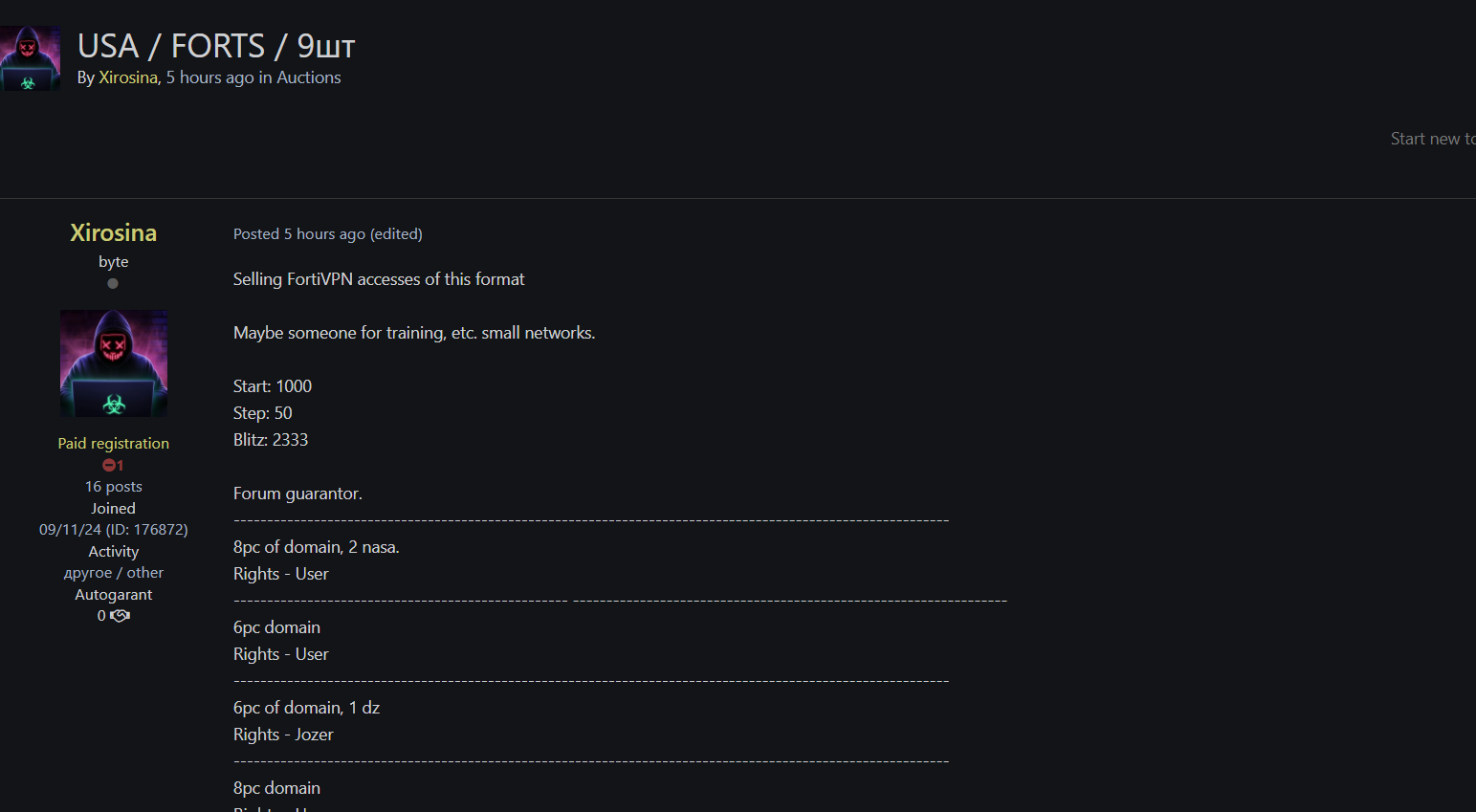This screenshot has width=1476, height=812.
Task: Click the Autogarant handshake icon
Action: point(120,616)
